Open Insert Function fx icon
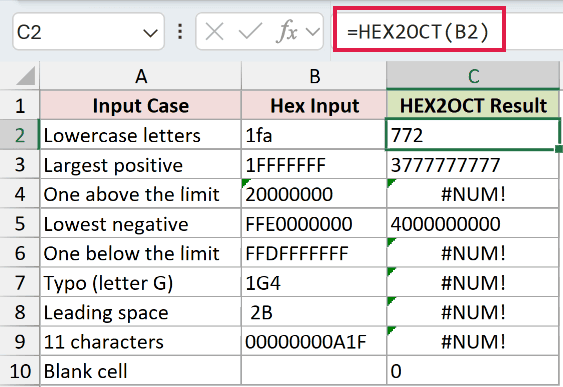Image resolution: width=563 pixels, height=387 pixels. [x=287, y=32]
